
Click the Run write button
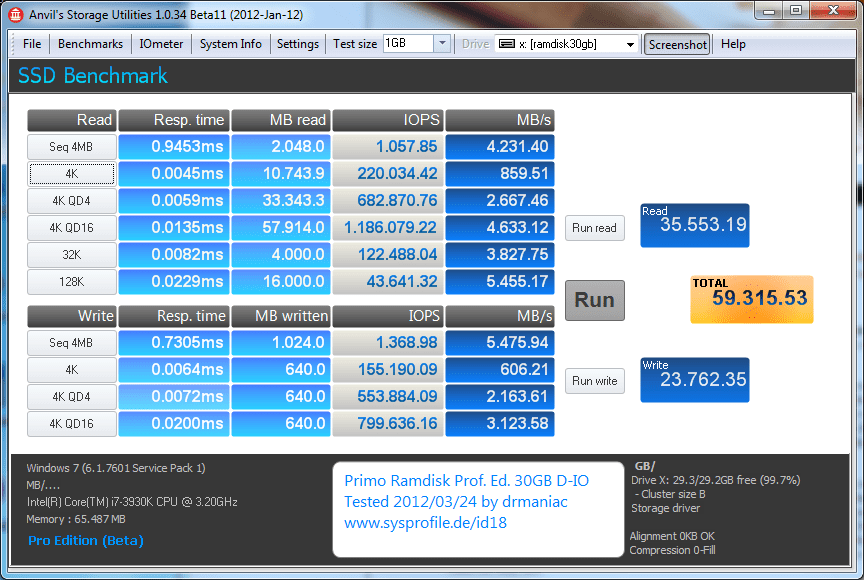pos(595,381)
